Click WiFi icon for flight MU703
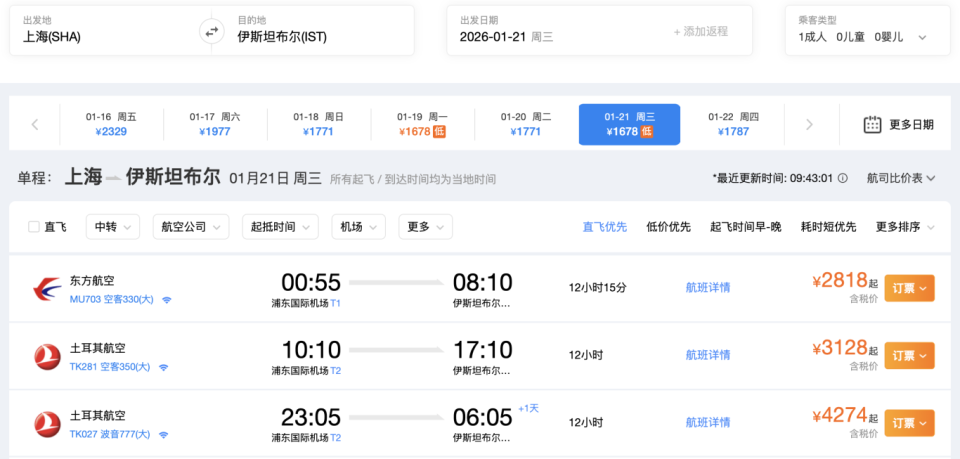 [x=167, y=300]
